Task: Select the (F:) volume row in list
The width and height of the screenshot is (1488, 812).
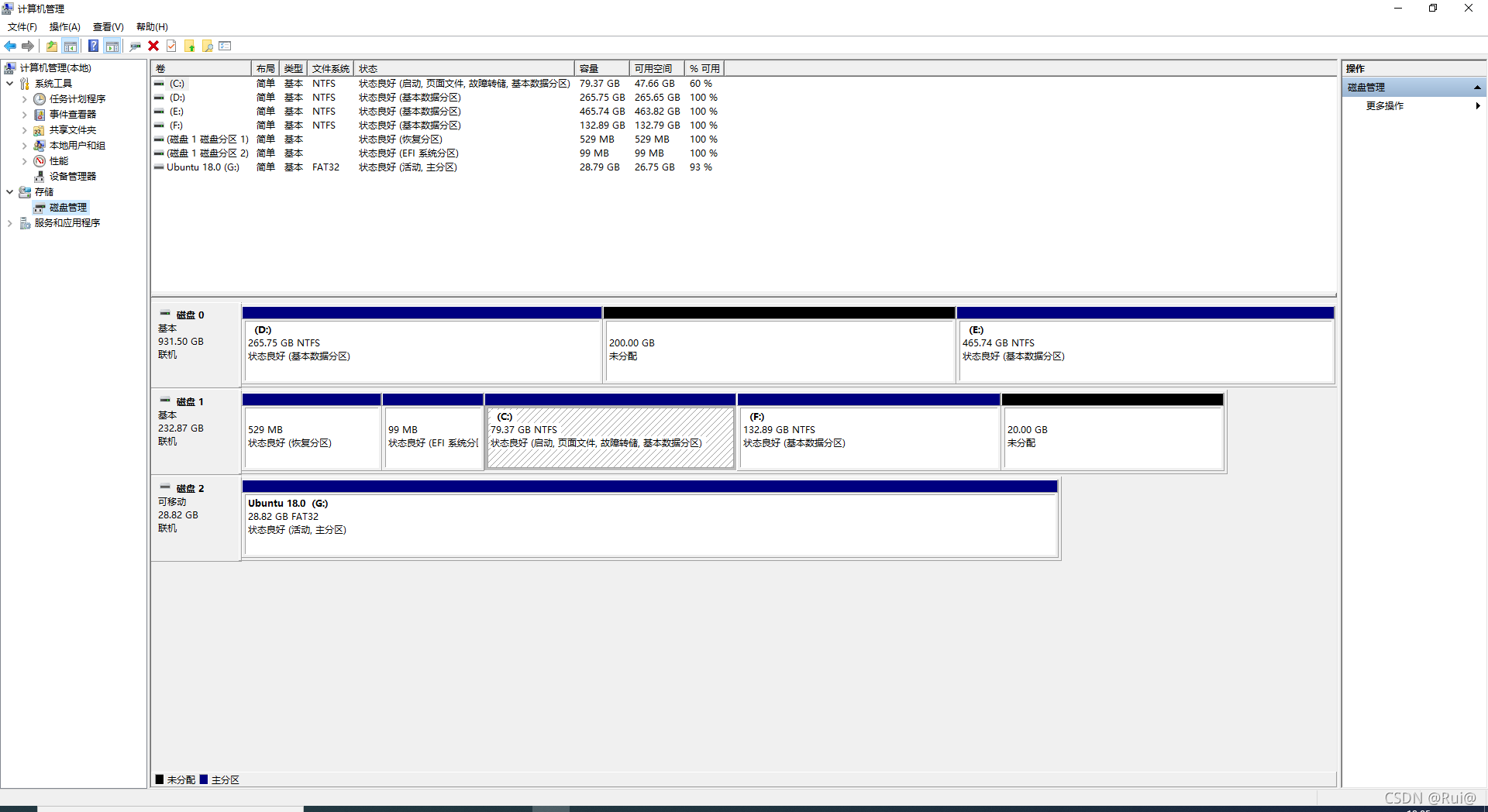Action: (437, 126)
